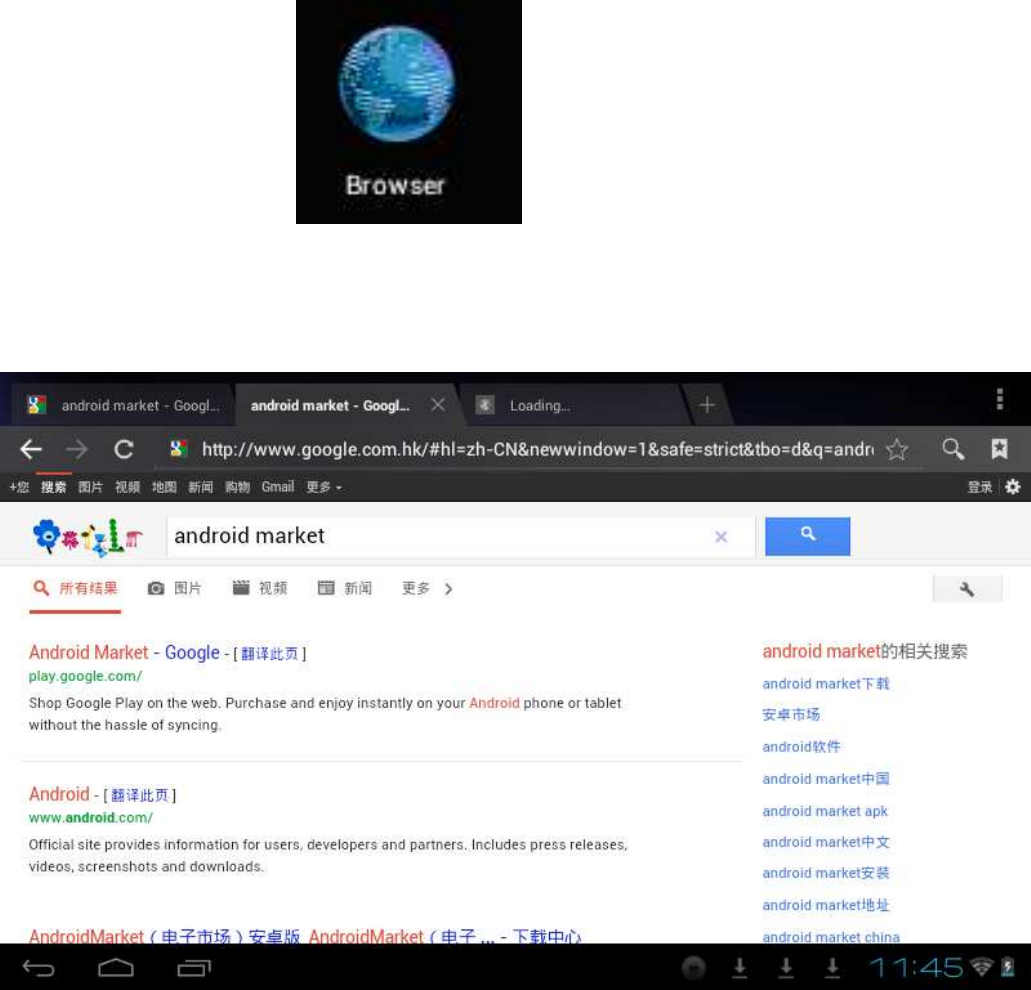Select related search android market apk
This screenshot has width=1031, height=990.
pyautogui.click(x=825, y=811)
